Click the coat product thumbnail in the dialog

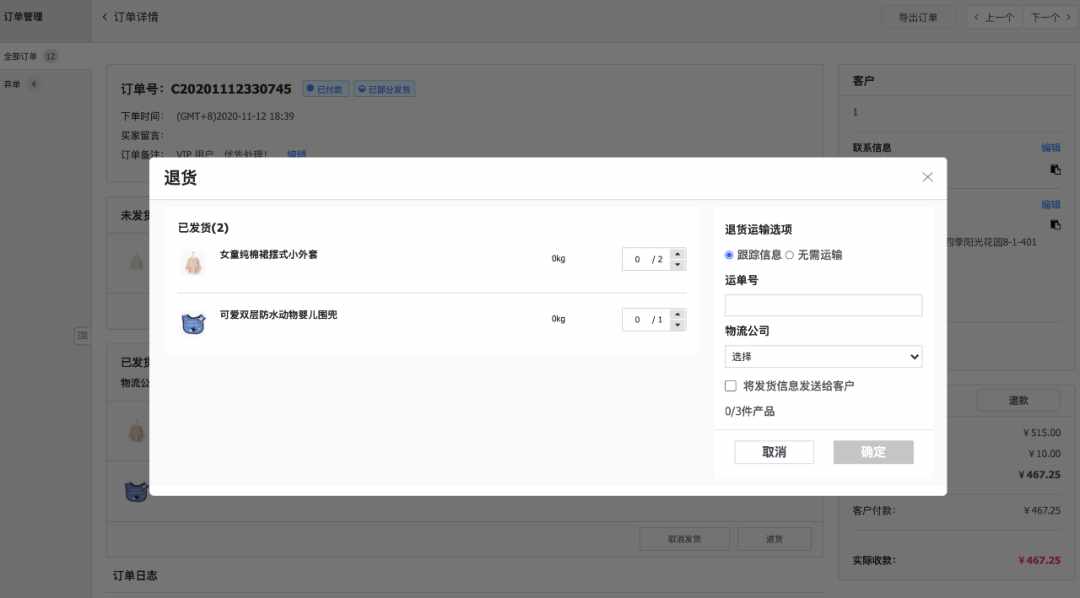click(x=194, y=262)
